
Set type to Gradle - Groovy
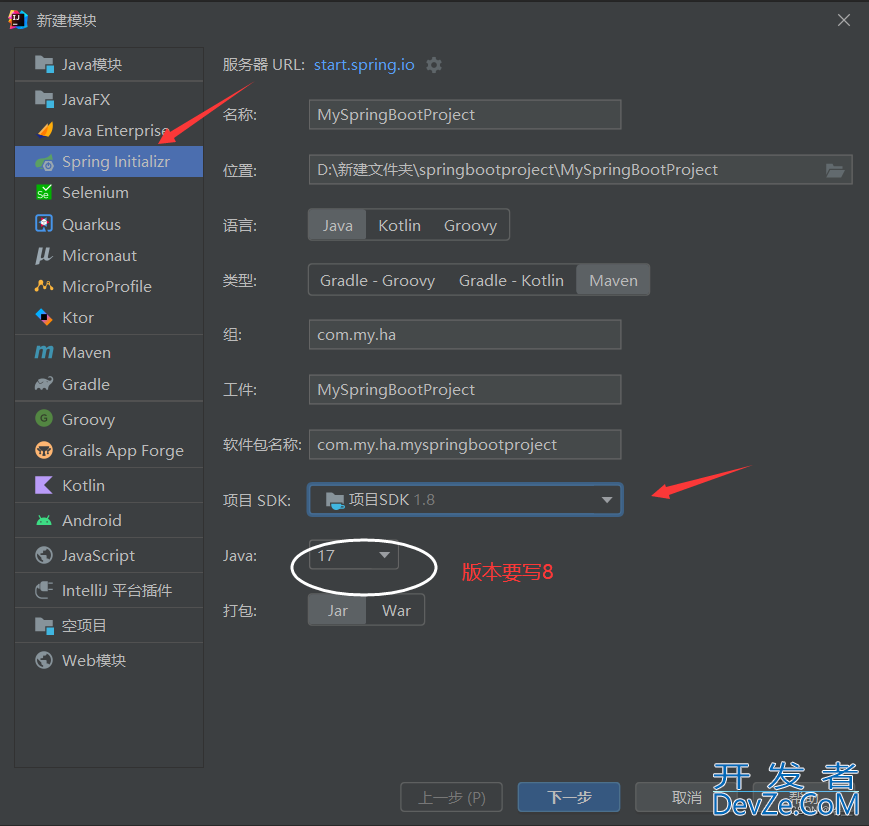(x=377, y=281)
